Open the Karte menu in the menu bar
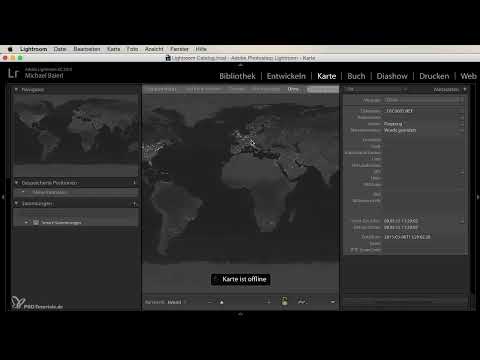 [113, 49]
